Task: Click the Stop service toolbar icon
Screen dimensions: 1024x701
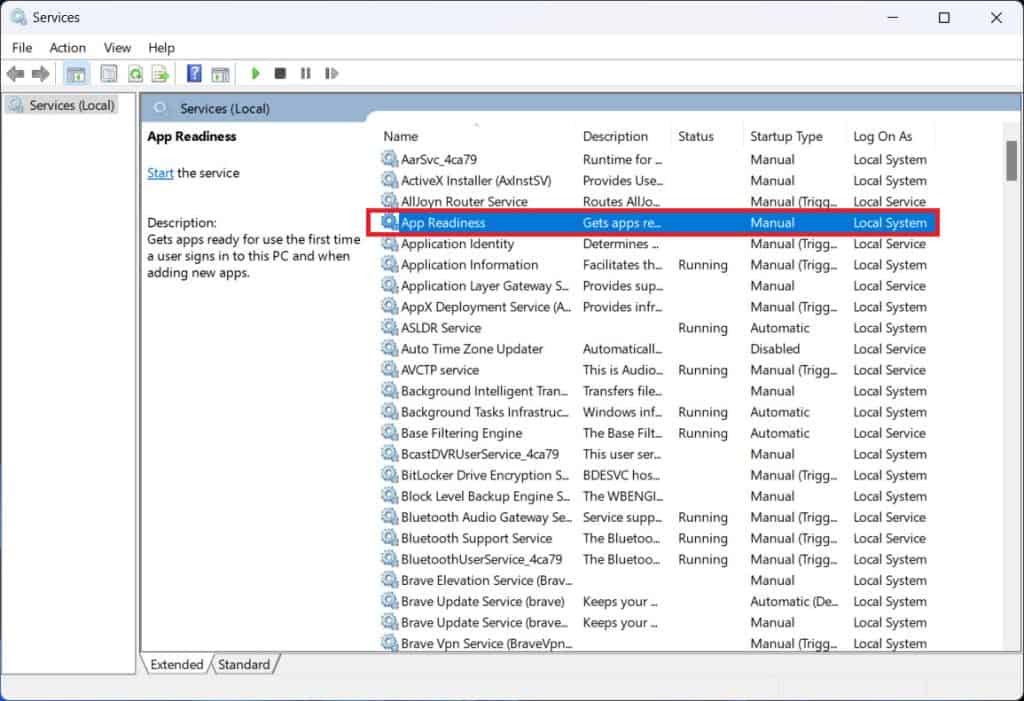Action: (281, 73)
